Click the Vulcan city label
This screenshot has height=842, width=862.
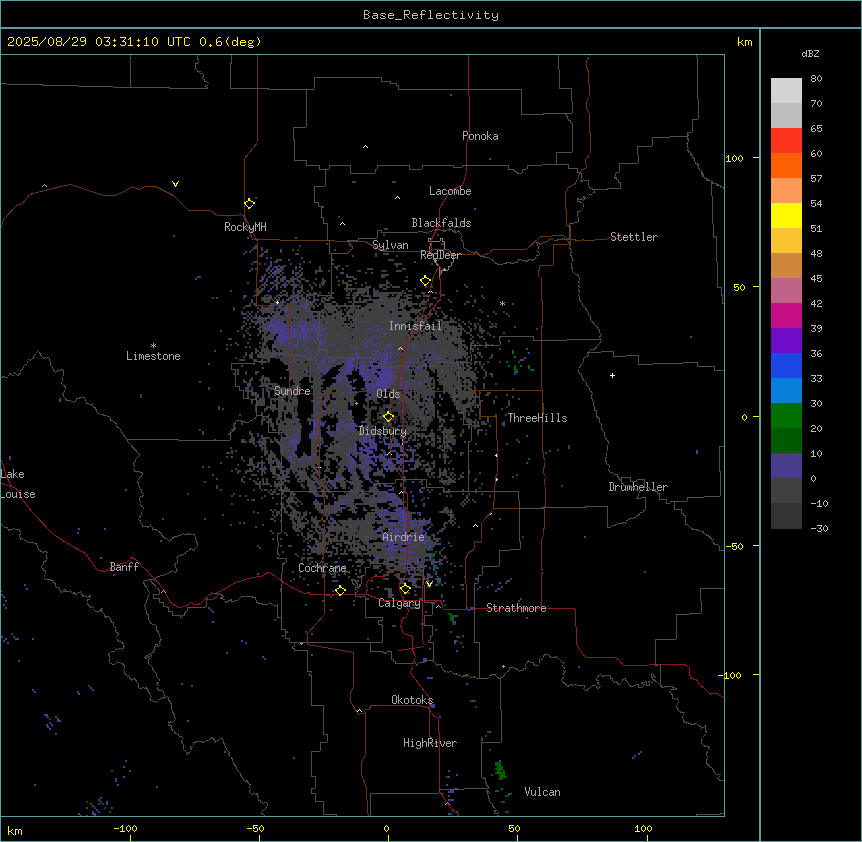click(x=542, y=792)
